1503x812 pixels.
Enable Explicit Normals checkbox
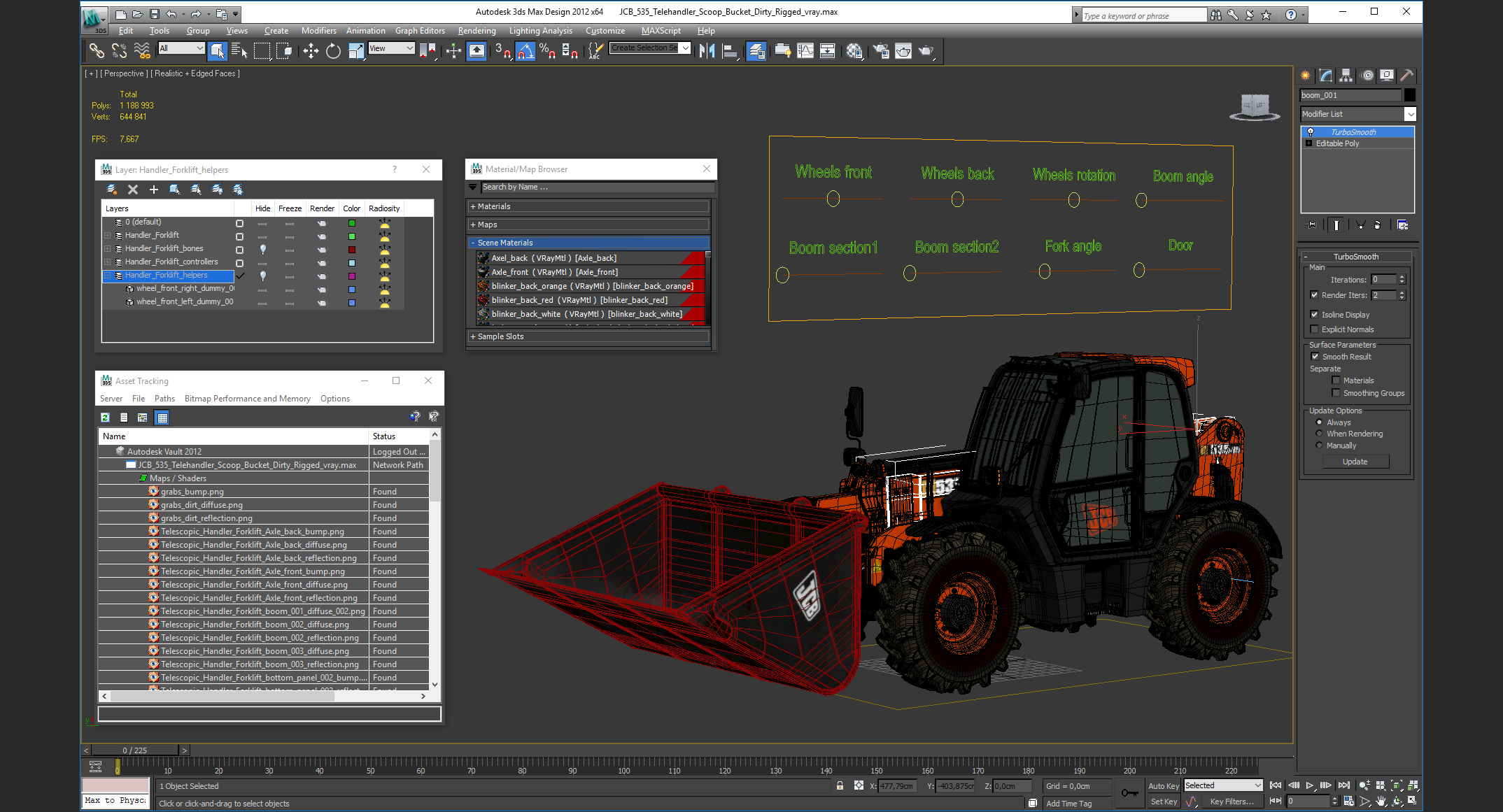[x=1314, y=329]
